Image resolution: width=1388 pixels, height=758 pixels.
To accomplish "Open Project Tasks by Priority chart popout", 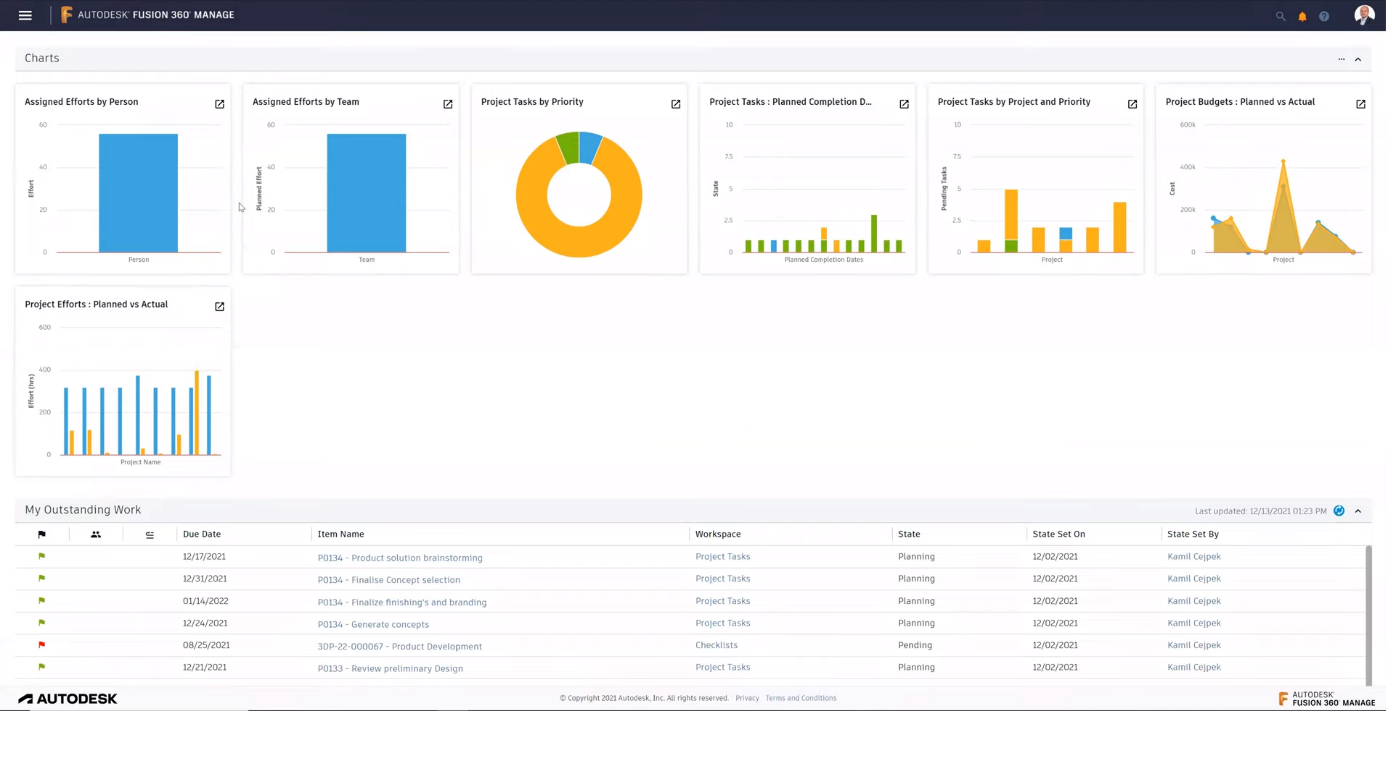I will (x=676, y=104).
